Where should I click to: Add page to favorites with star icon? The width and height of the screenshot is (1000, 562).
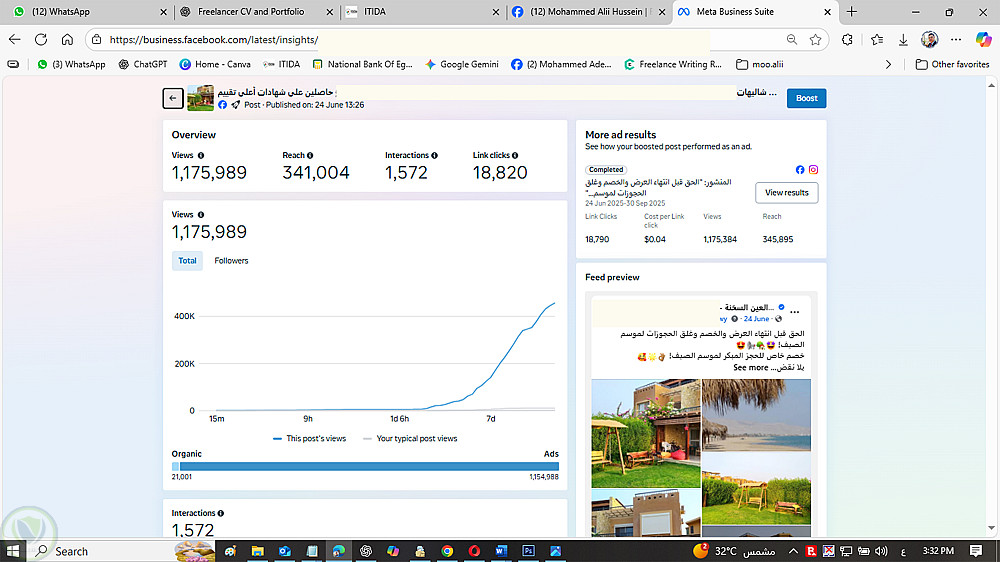pyautogui.click(x=815, y=40)
